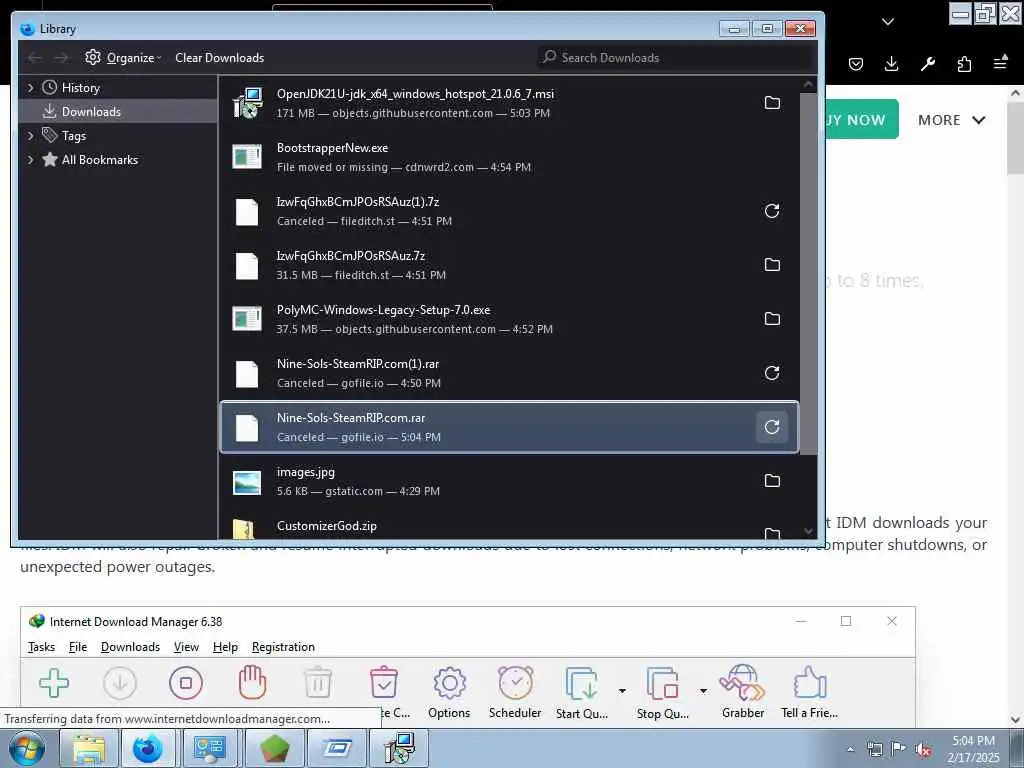Click the images.jpg thumbnail icon

pos(247,483)
